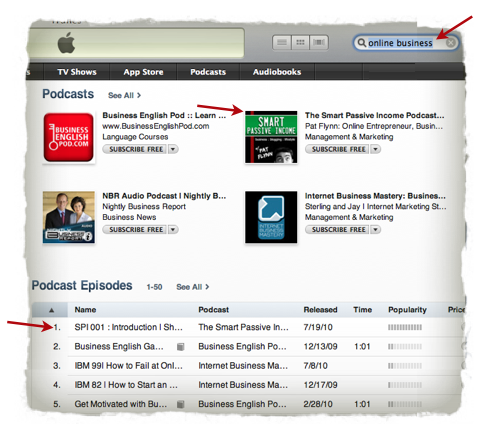The image size is (482, 424).
Task: Click video icon beside Business English Ga… episode
Action: point(180,347)
